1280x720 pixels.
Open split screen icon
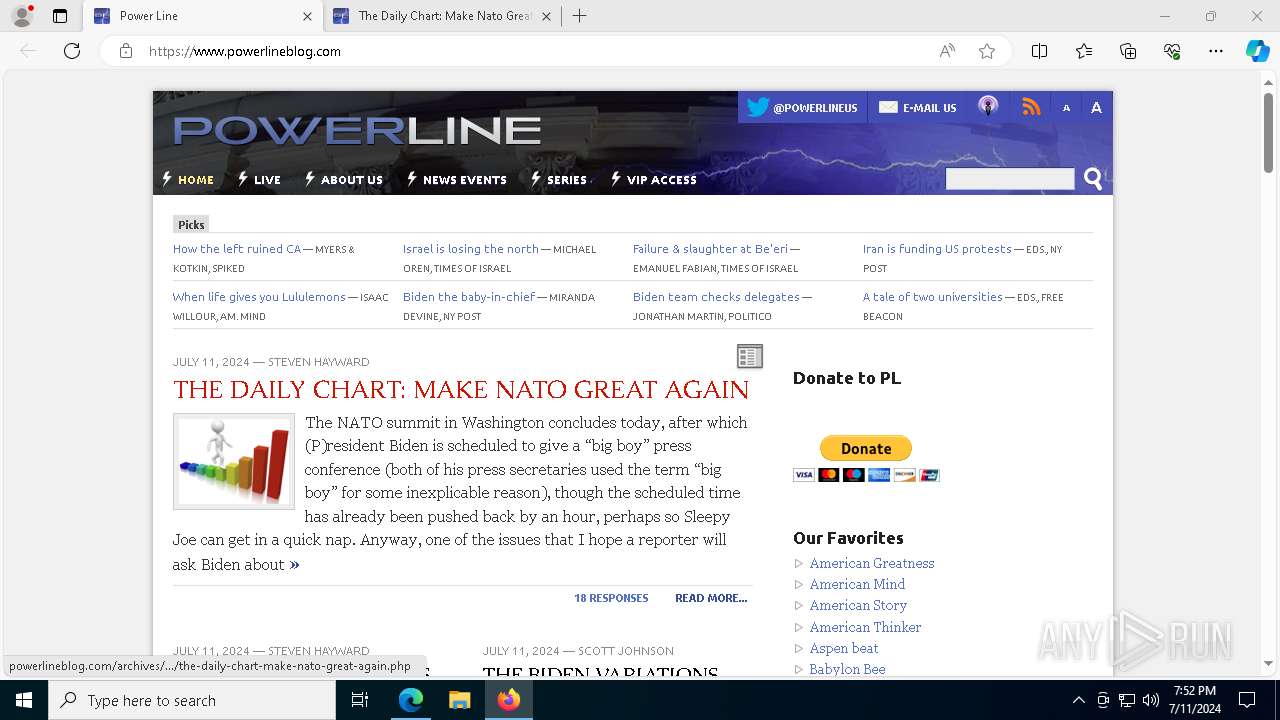[1039, 51]
